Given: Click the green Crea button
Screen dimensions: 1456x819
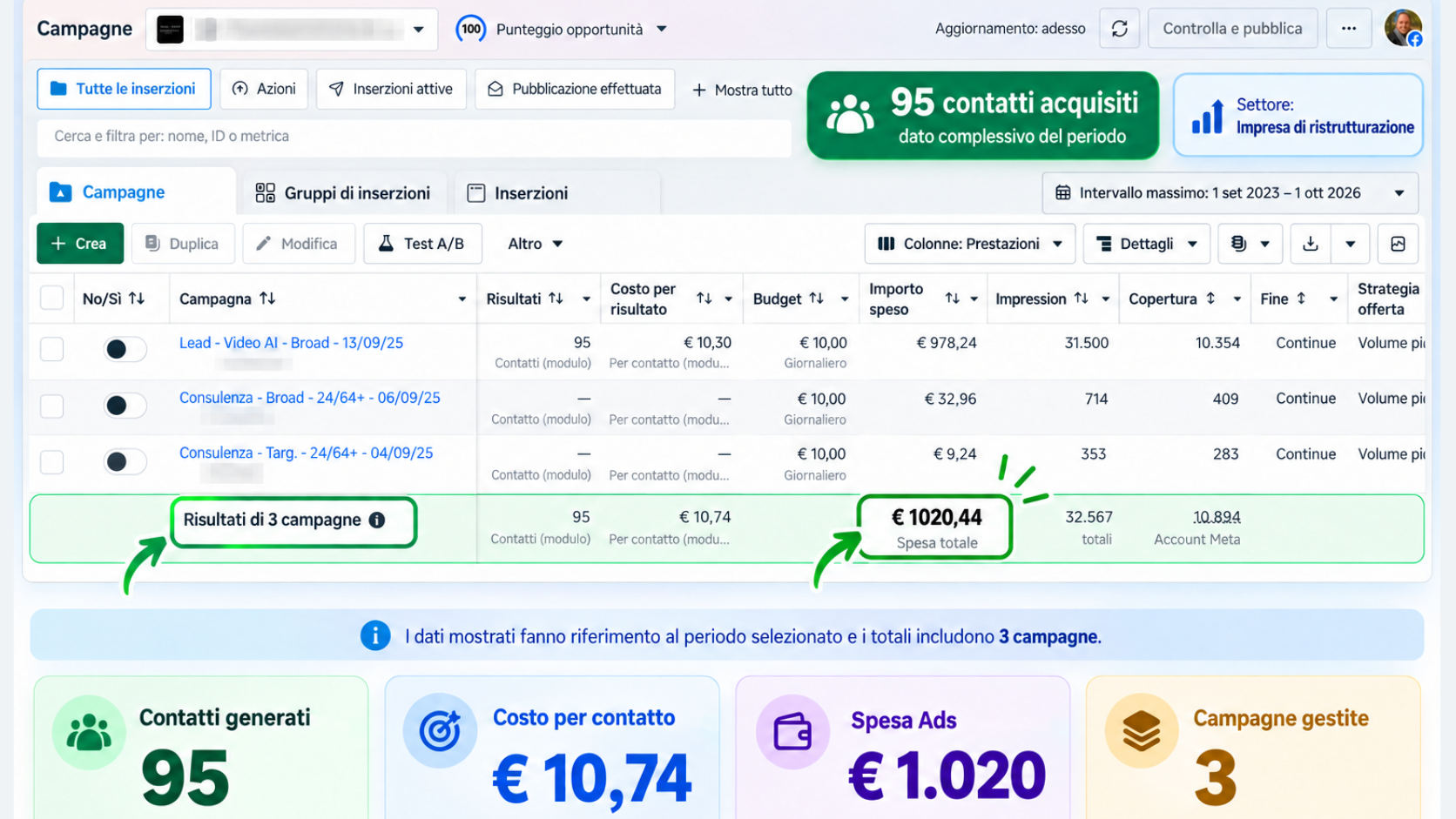Looking at the screenshot, I should point(79,244).
